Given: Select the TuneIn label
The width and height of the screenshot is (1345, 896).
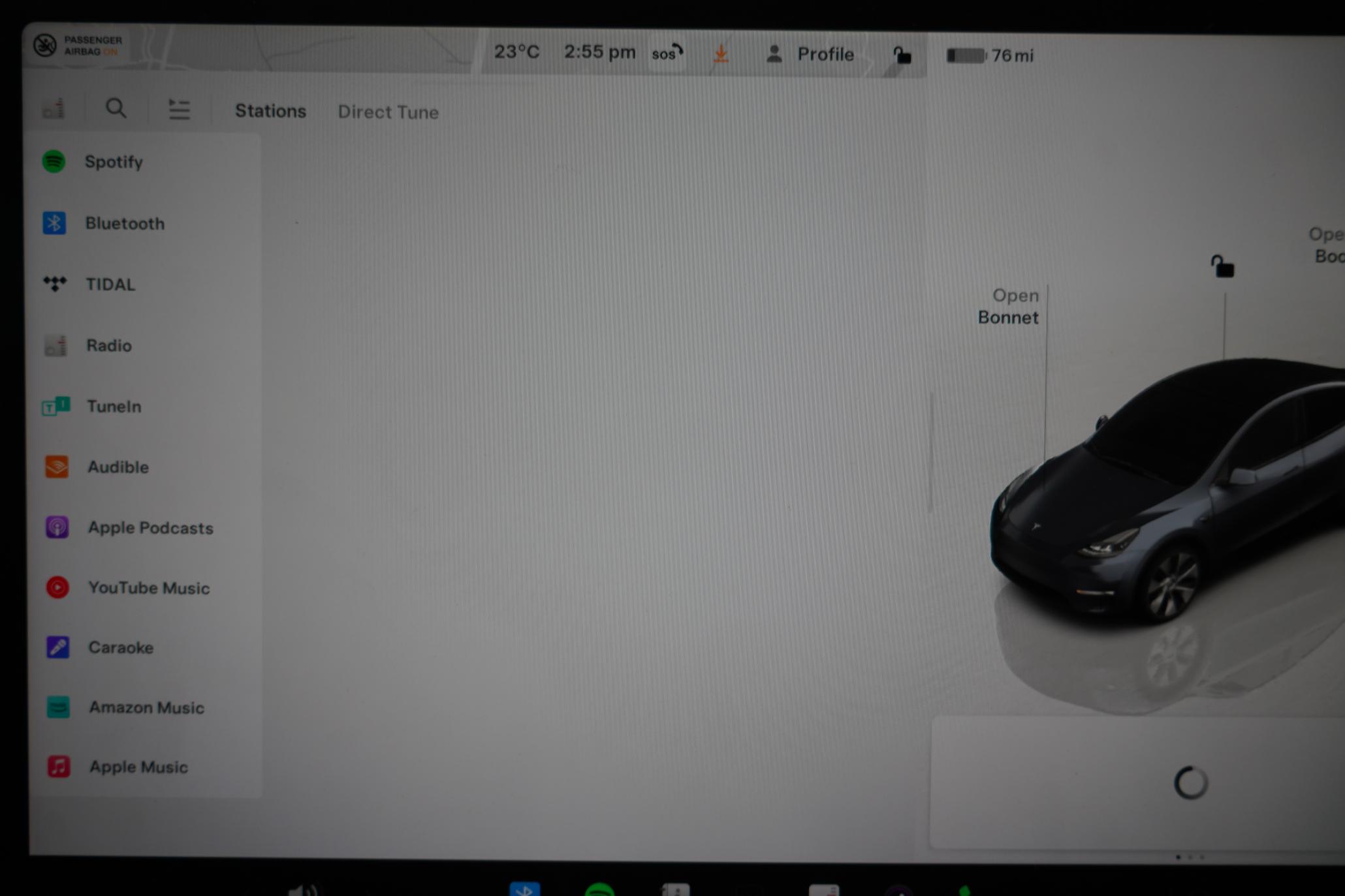Looking at the screenshot, I should [x=114, y=407].
